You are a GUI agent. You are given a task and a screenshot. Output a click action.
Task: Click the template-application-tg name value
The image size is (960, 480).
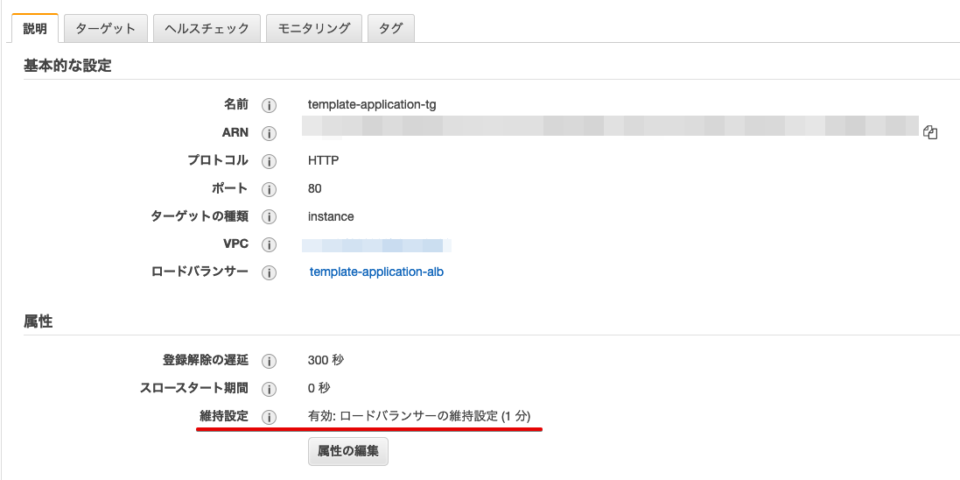click(372, 105)
